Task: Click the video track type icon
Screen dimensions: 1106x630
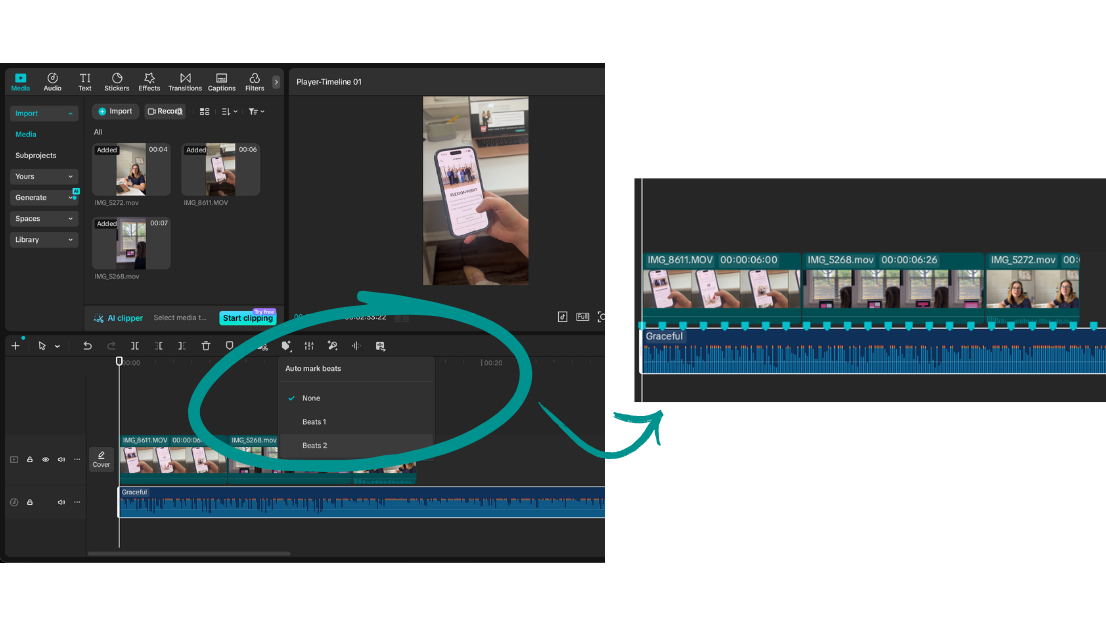Action: coord(14,459)
